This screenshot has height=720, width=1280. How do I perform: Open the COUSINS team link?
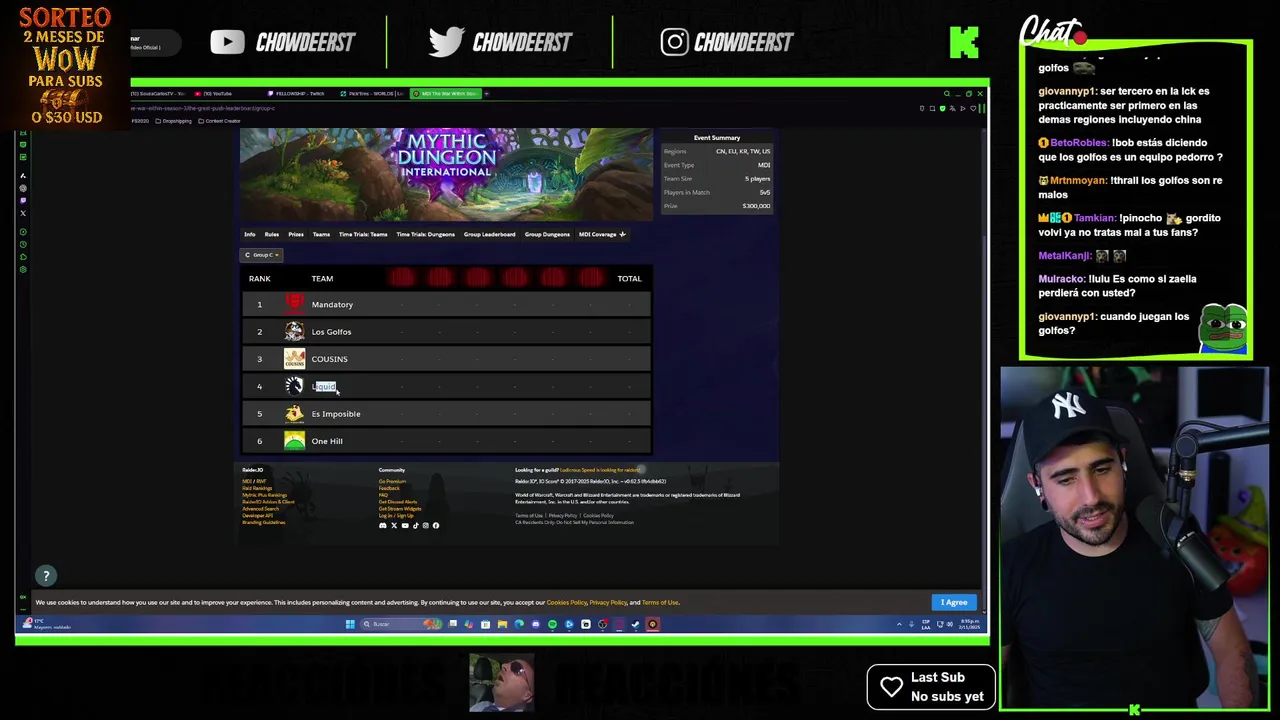[329, 359]
